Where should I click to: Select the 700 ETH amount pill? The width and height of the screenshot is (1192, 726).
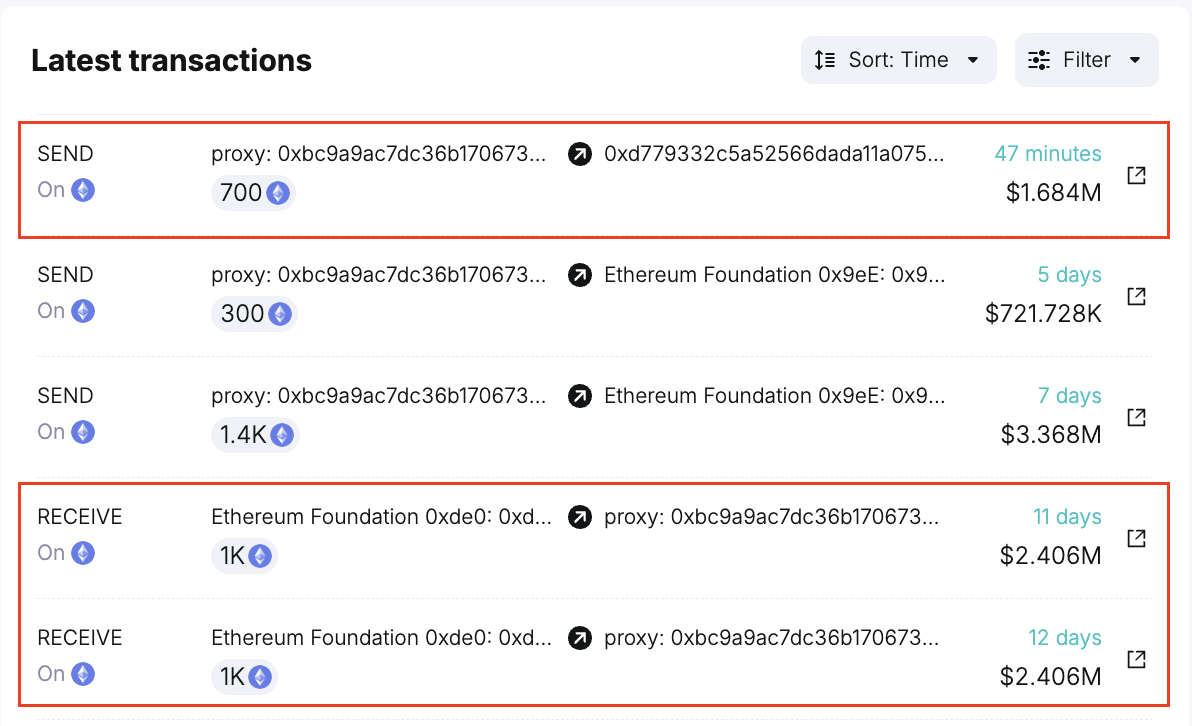[x=253, y=193]
